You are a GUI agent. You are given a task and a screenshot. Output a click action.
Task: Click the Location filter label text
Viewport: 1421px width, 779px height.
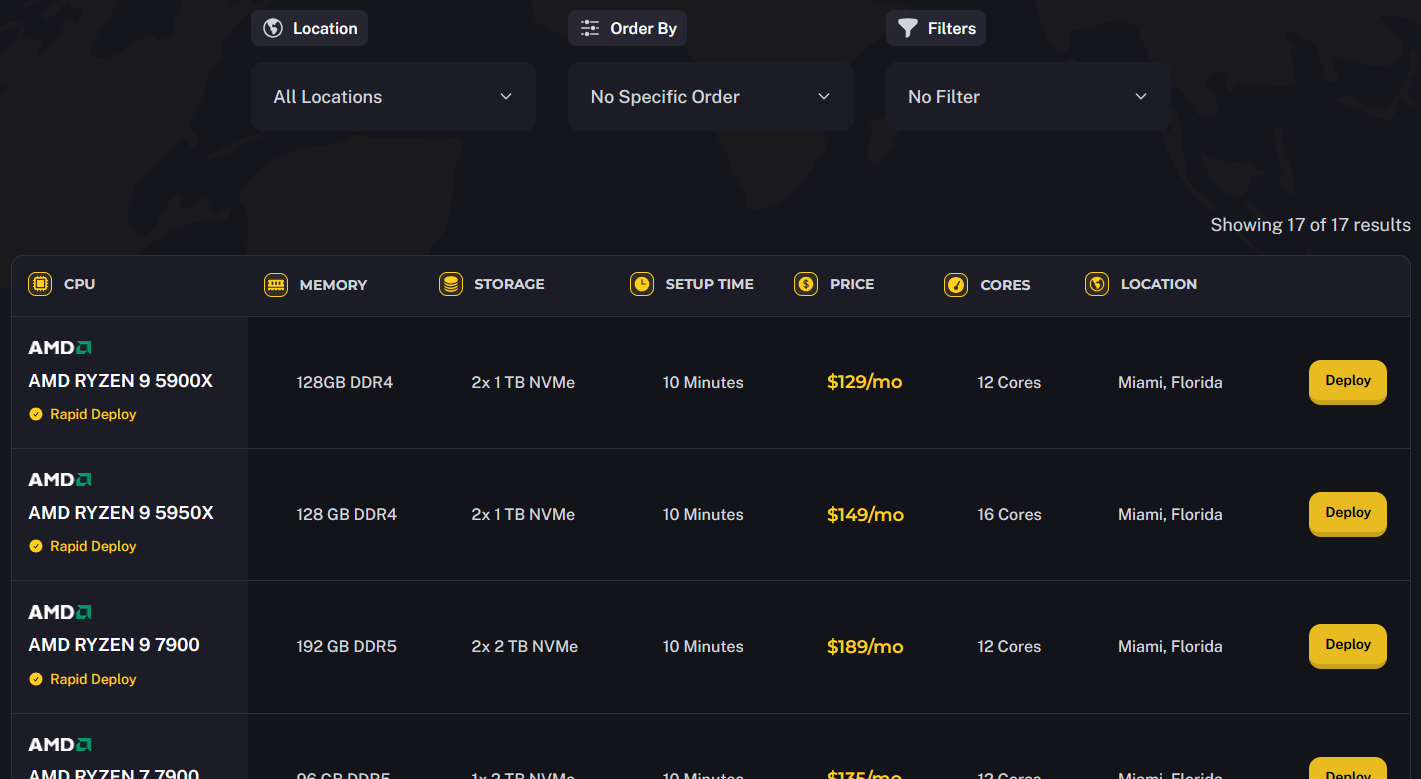(x=325, y=28)
